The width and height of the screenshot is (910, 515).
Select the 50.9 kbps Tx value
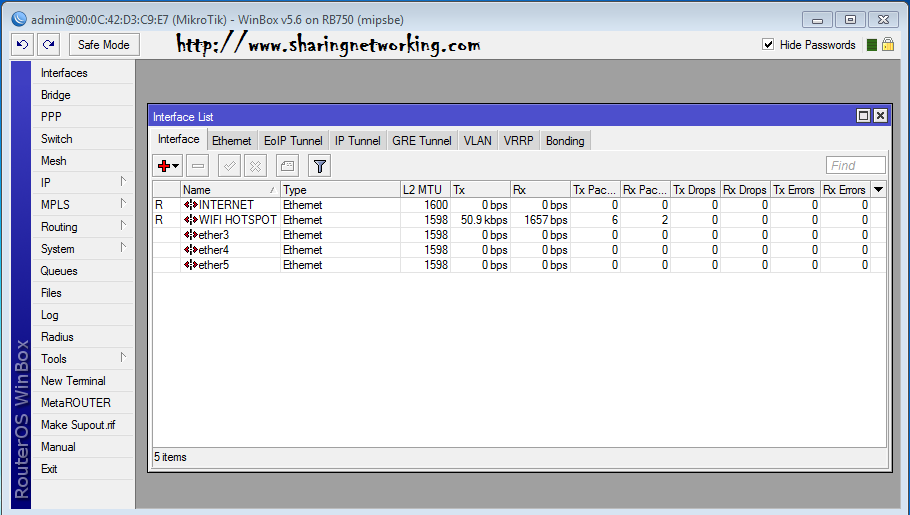tap(484, 220)
